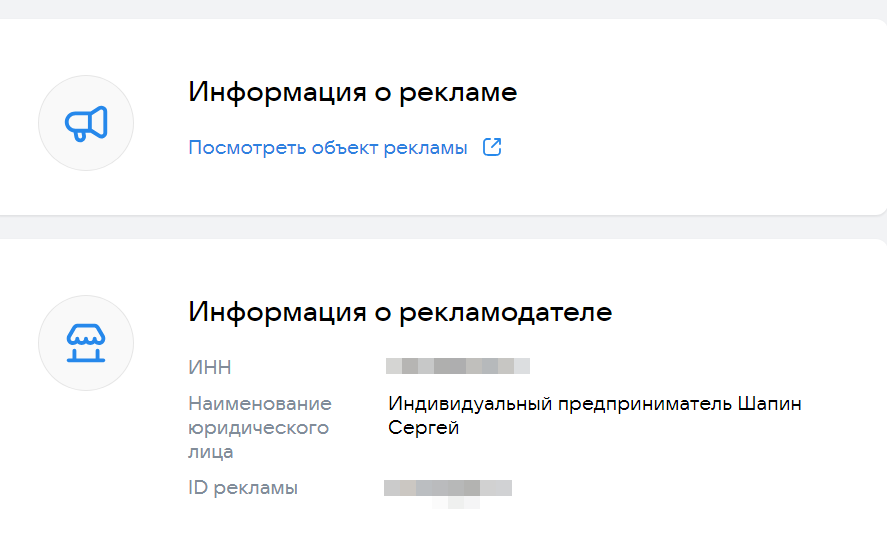
Task: Click the word 'юридического' in the label
Action: click(258, 428)
